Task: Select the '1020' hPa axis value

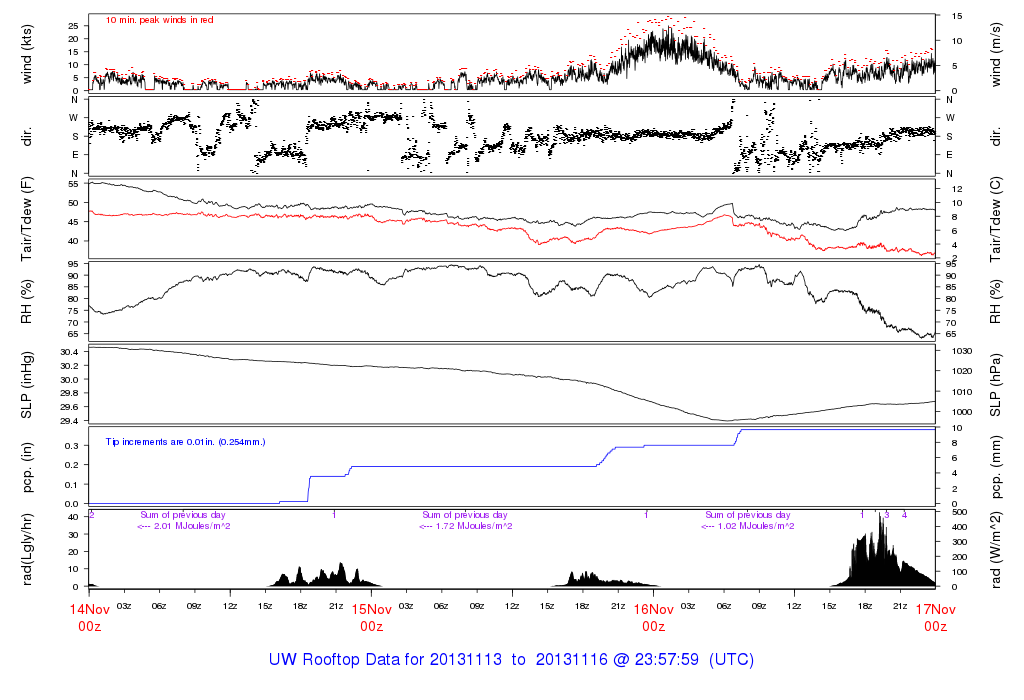Action: point(963,371)
